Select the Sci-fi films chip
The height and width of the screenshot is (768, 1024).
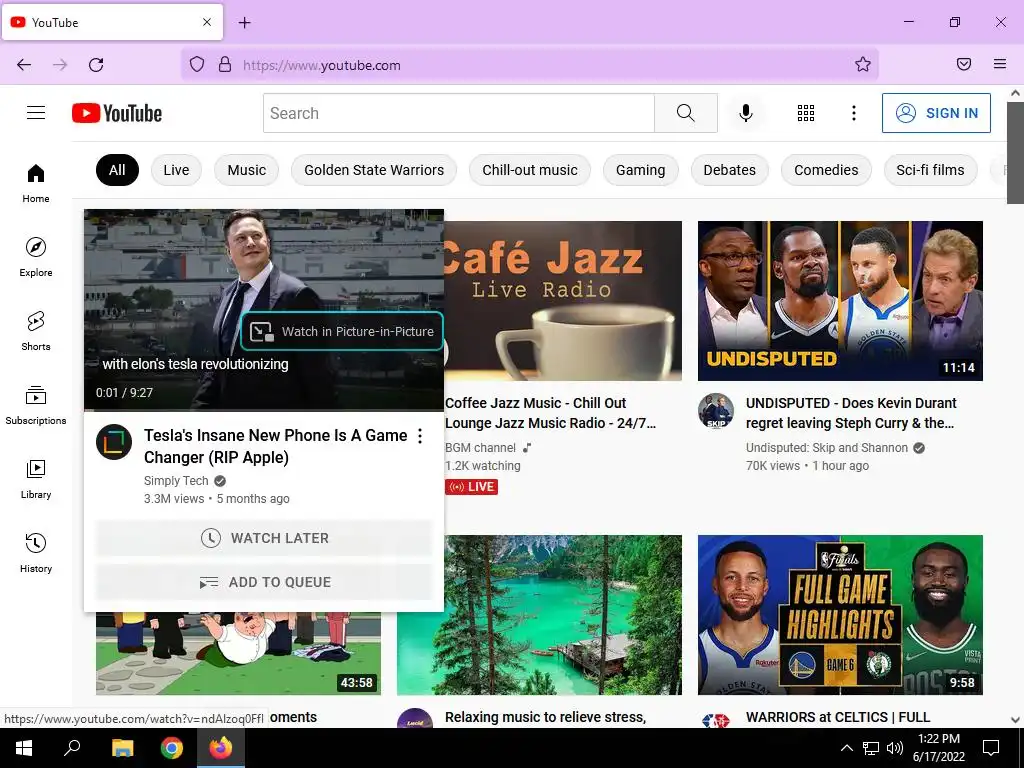930,170
